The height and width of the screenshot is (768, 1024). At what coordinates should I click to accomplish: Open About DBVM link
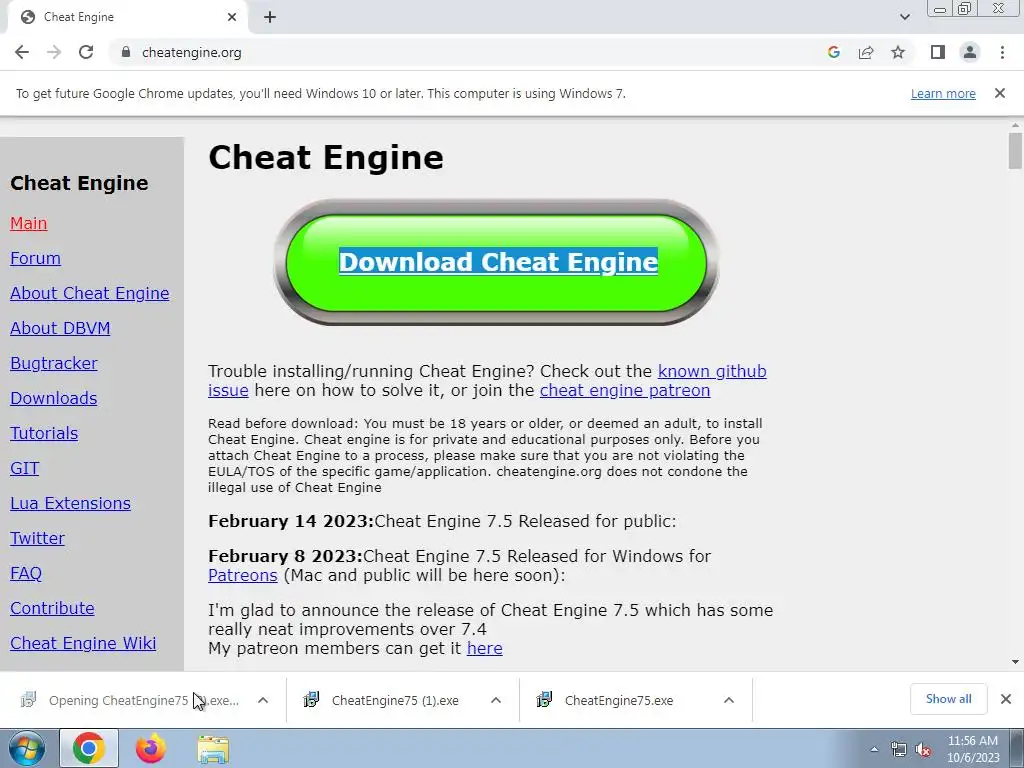click(60, 328)
